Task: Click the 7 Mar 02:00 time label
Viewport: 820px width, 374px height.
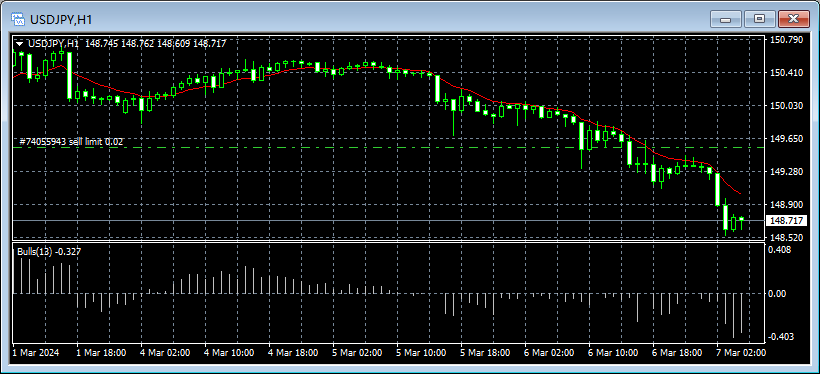Action: [x=741, y=353]
